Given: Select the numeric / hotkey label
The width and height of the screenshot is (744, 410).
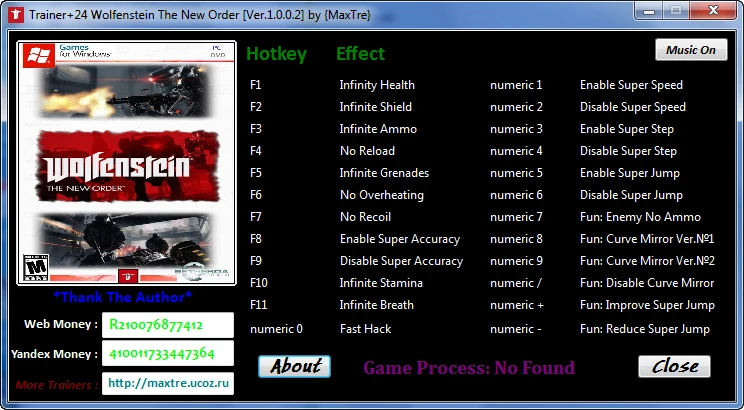Looking at the screenshot, I should 516,283.
